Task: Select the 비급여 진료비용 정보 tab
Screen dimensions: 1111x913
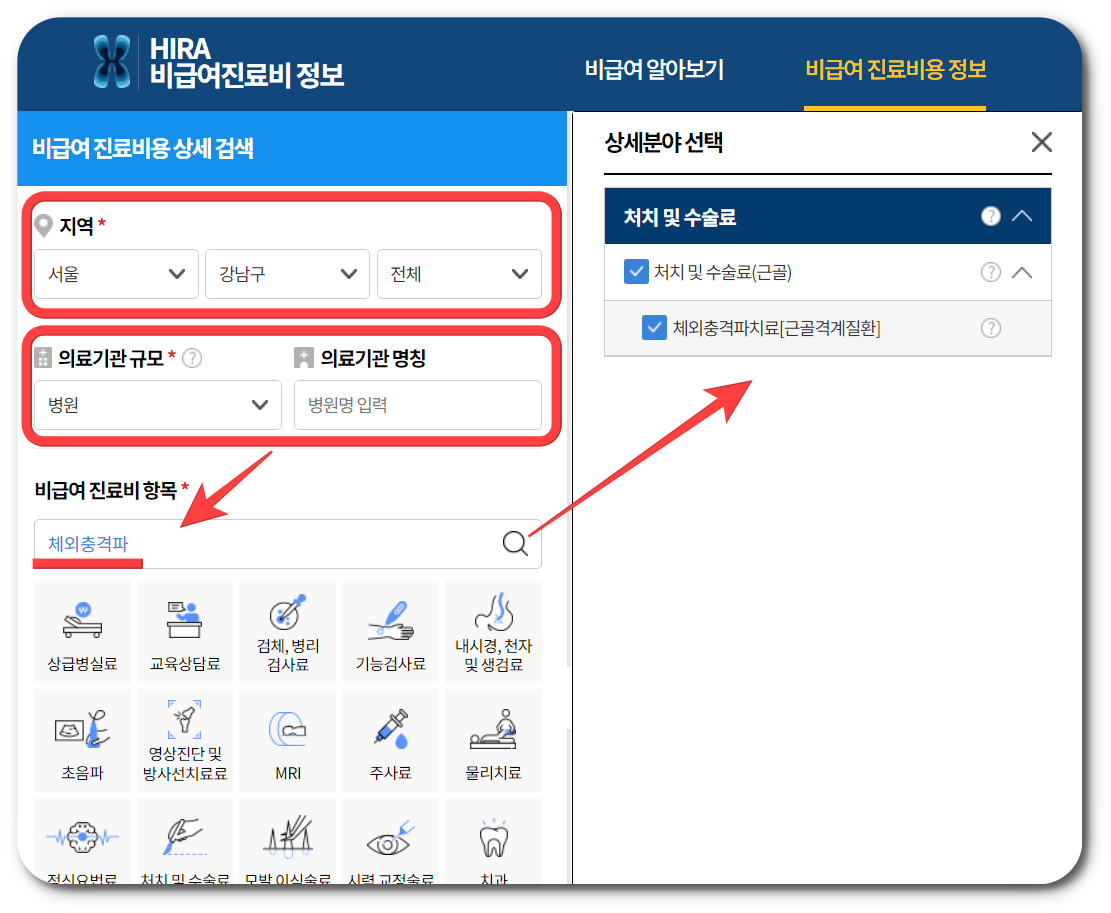Action: (894, 69)
